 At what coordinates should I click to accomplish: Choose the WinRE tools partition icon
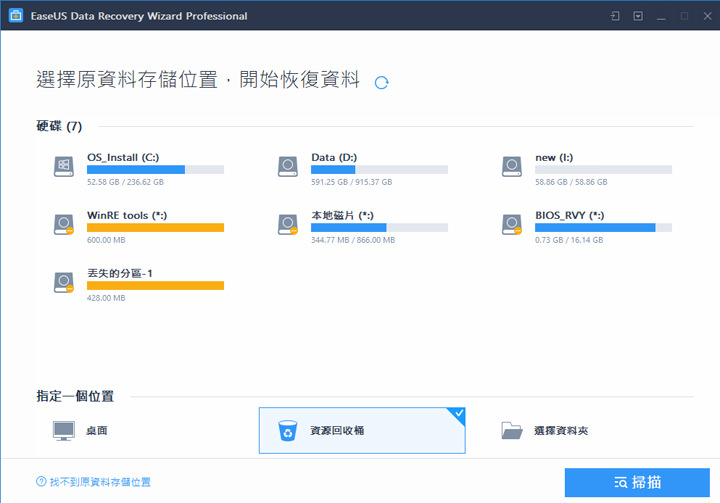pyautogui.click(x=64, y=223)
